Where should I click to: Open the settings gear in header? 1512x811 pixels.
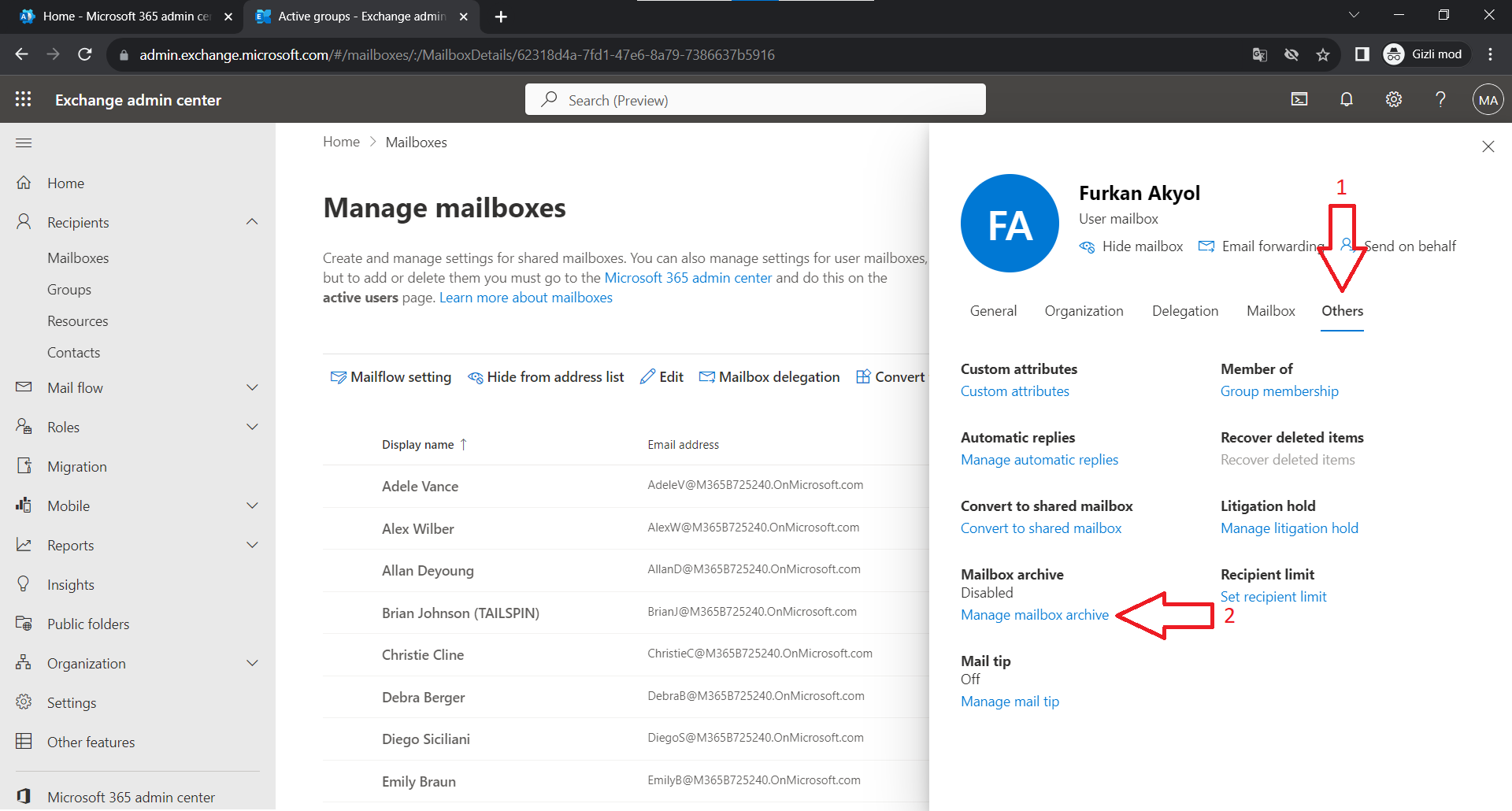coord(1394,99)
